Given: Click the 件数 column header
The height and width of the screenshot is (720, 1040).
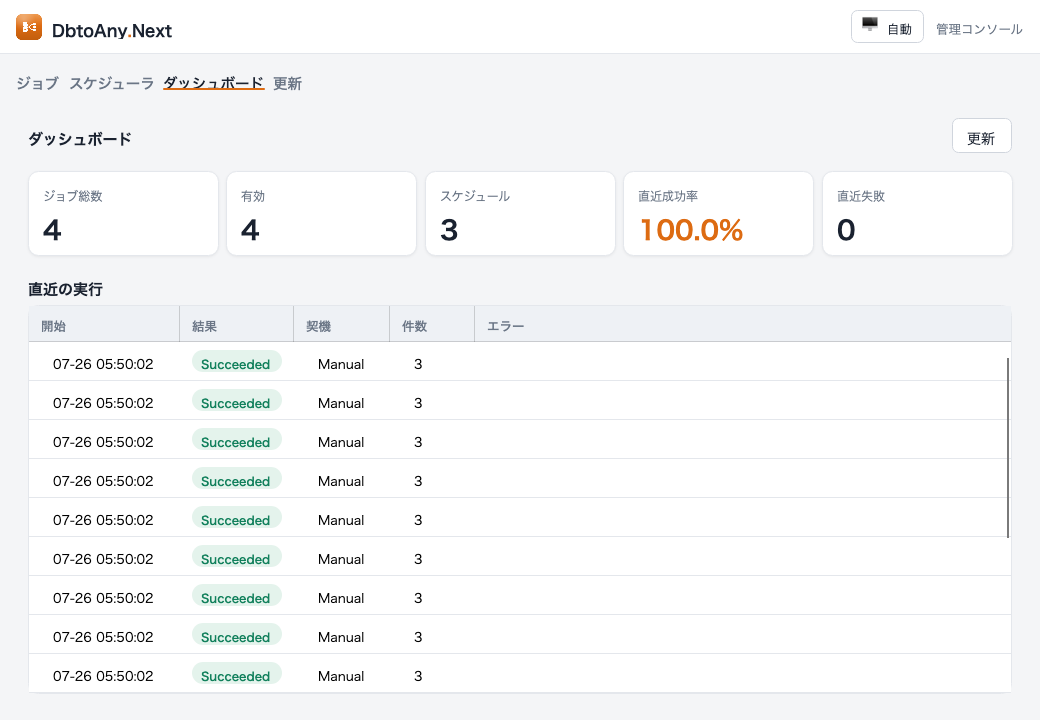Looking at the screenshot, I should [432, 324].
